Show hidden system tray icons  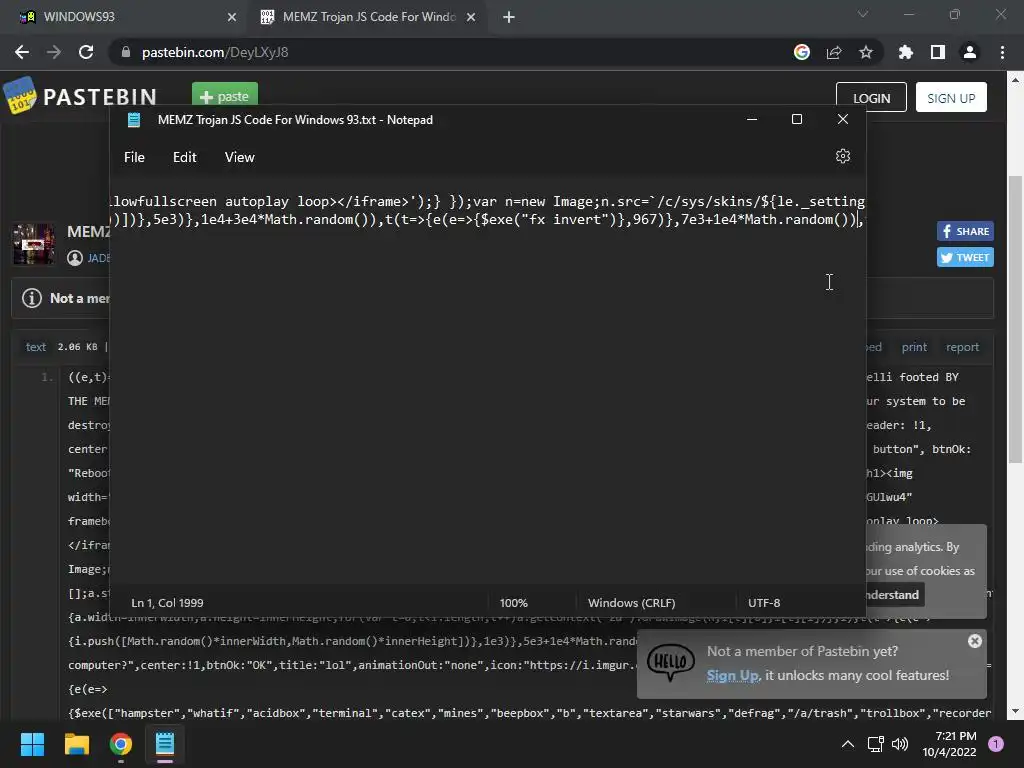click(x=848, y=744)
